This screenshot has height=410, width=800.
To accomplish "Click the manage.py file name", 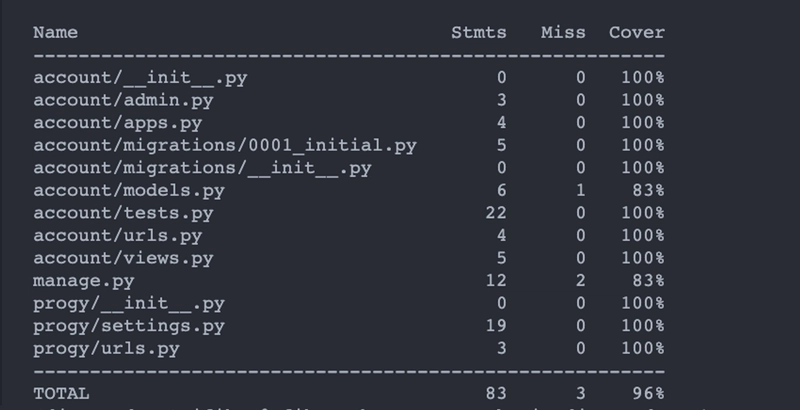I will point(85,281).
